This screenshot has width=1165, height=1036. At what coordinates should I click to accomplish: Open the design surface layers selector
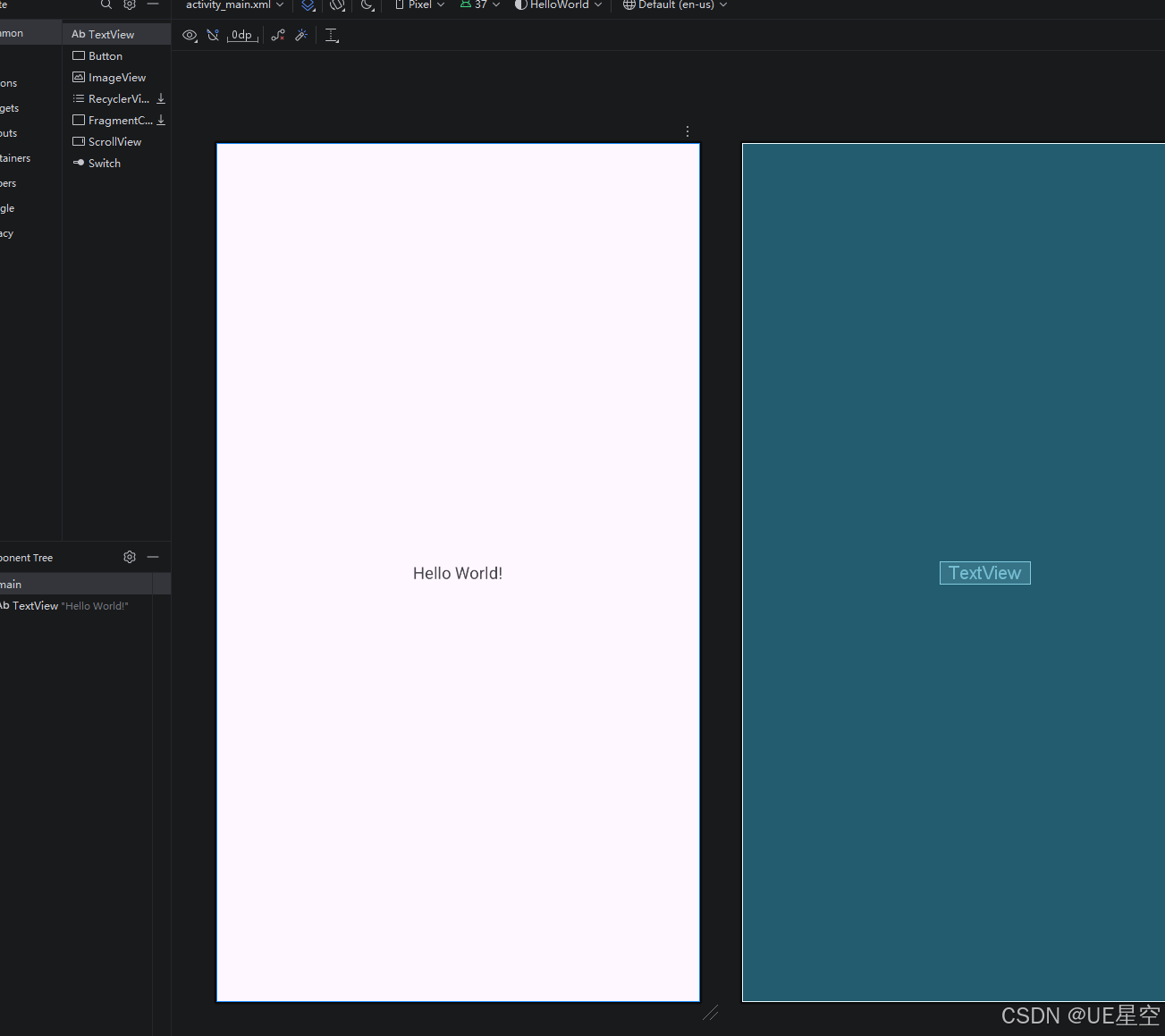click(x=308, y=5)
